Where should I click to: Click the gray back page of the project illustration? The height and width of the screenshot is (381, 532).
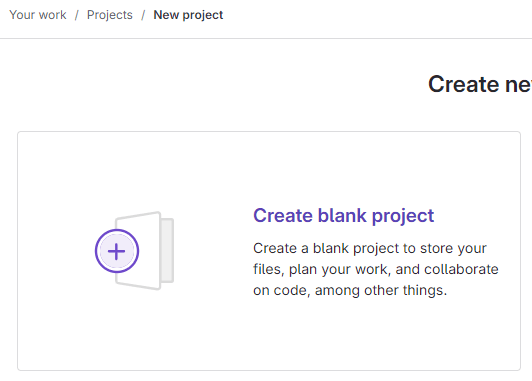[x=167, y=250]
